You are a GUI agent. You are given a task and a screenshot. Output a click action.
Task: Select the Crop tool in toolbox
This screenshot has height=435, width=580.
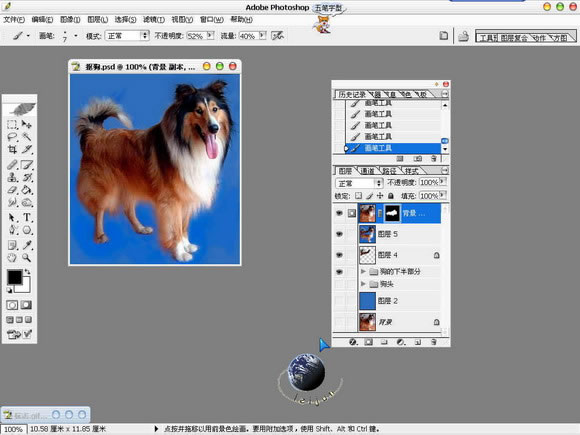(12, 149)
